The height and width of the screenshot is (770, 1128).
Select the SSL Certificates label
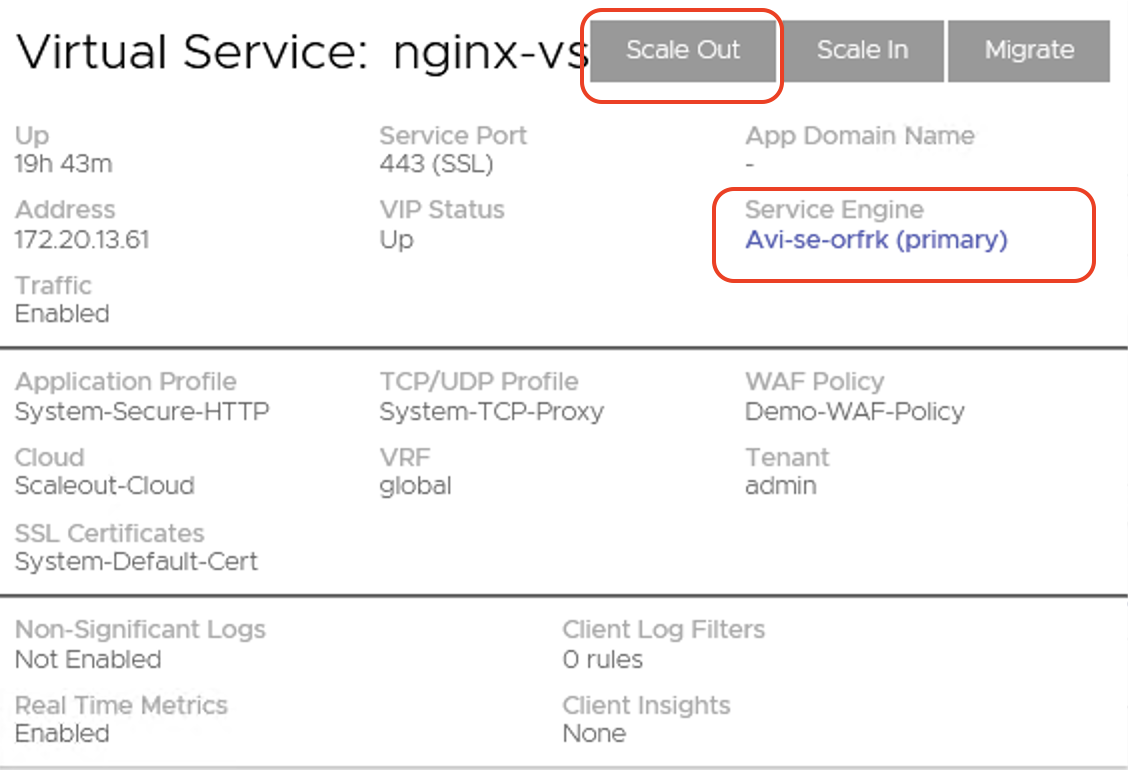coord(109,533)
